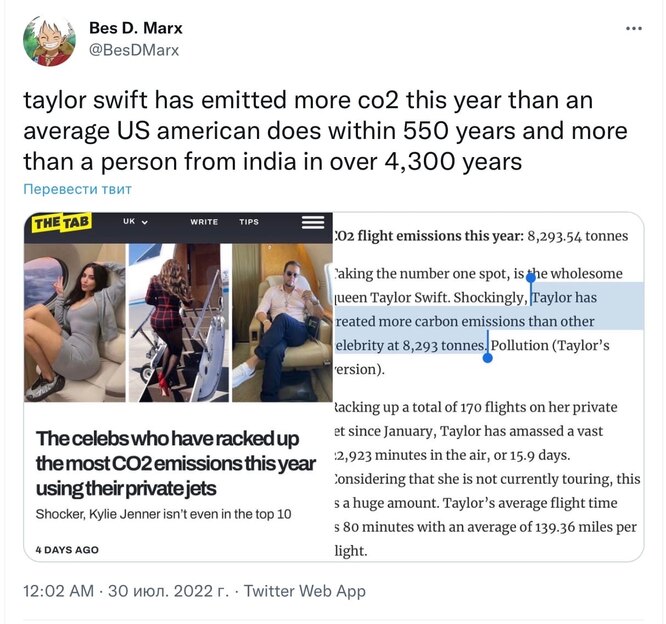Click The Tab yellow logo
This screenshot has width=666, height=624.
click(62, 223)
